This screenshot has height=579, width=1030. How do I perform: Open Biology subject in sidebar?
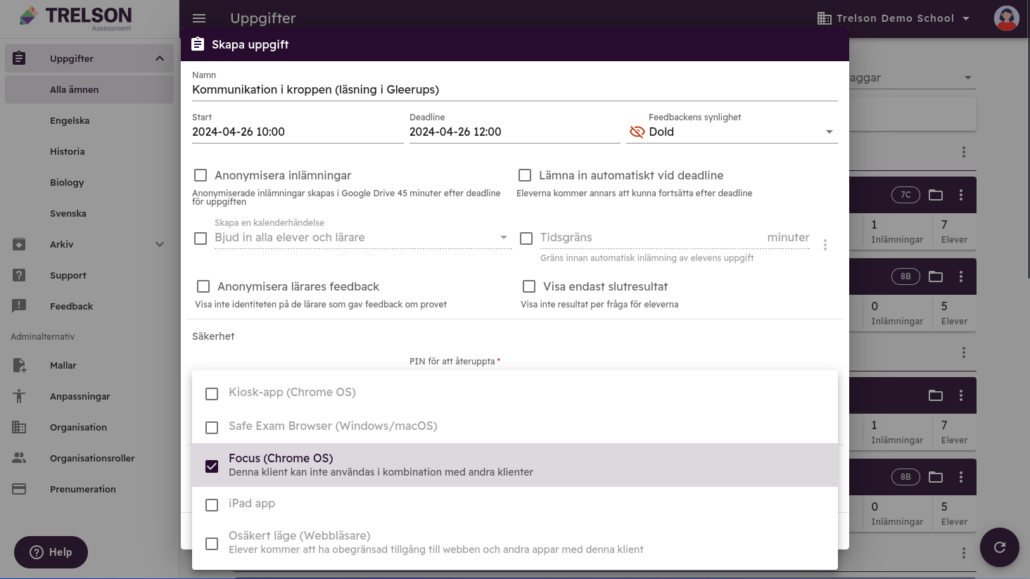(x=67, y=183)
